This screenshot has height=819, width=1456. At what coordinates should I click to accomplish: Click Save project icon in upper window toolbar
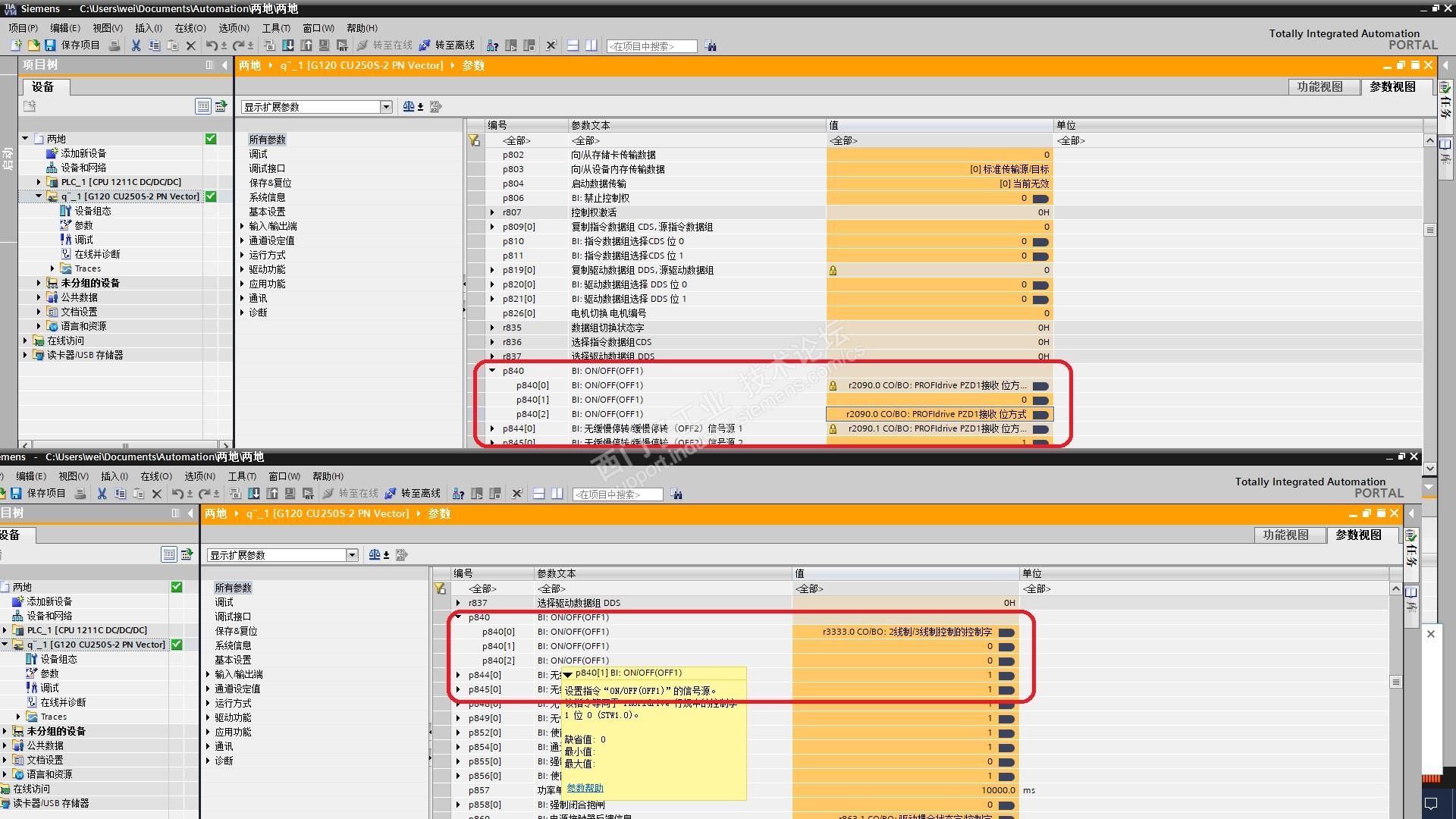coord(50,45)
